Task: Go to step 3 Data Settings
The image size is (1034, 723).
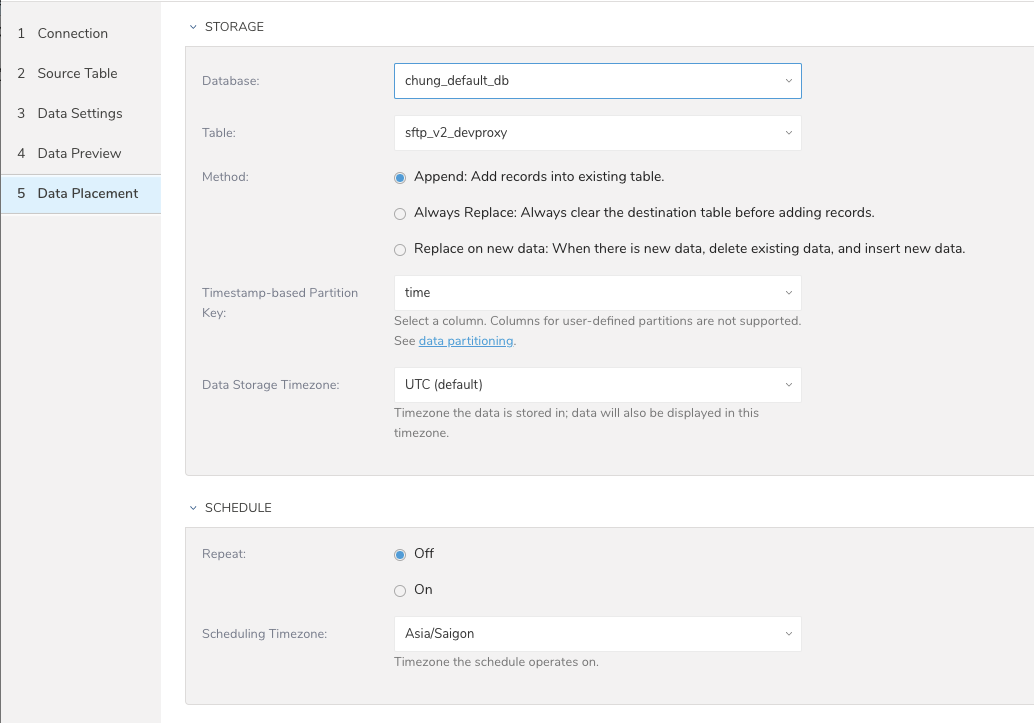Action: click(80, 113)
